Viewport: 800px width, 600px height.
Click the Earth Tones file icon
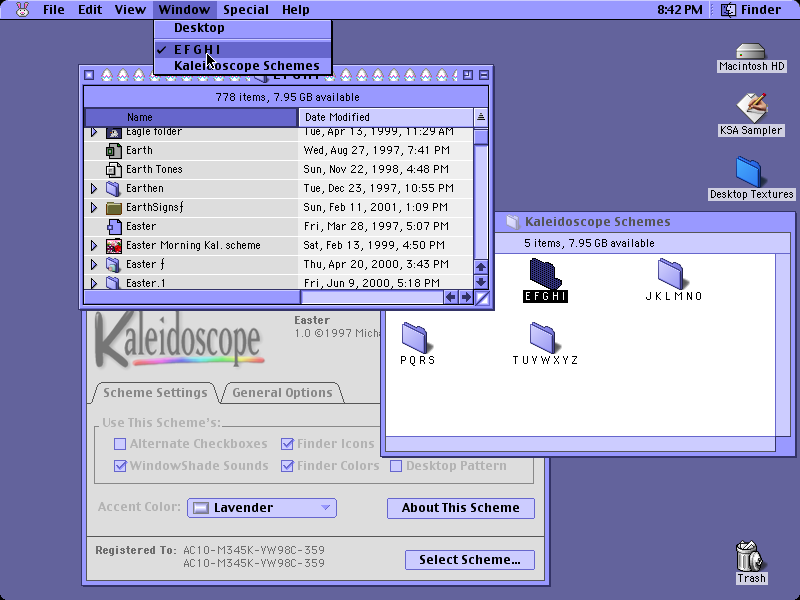(114, 169)
